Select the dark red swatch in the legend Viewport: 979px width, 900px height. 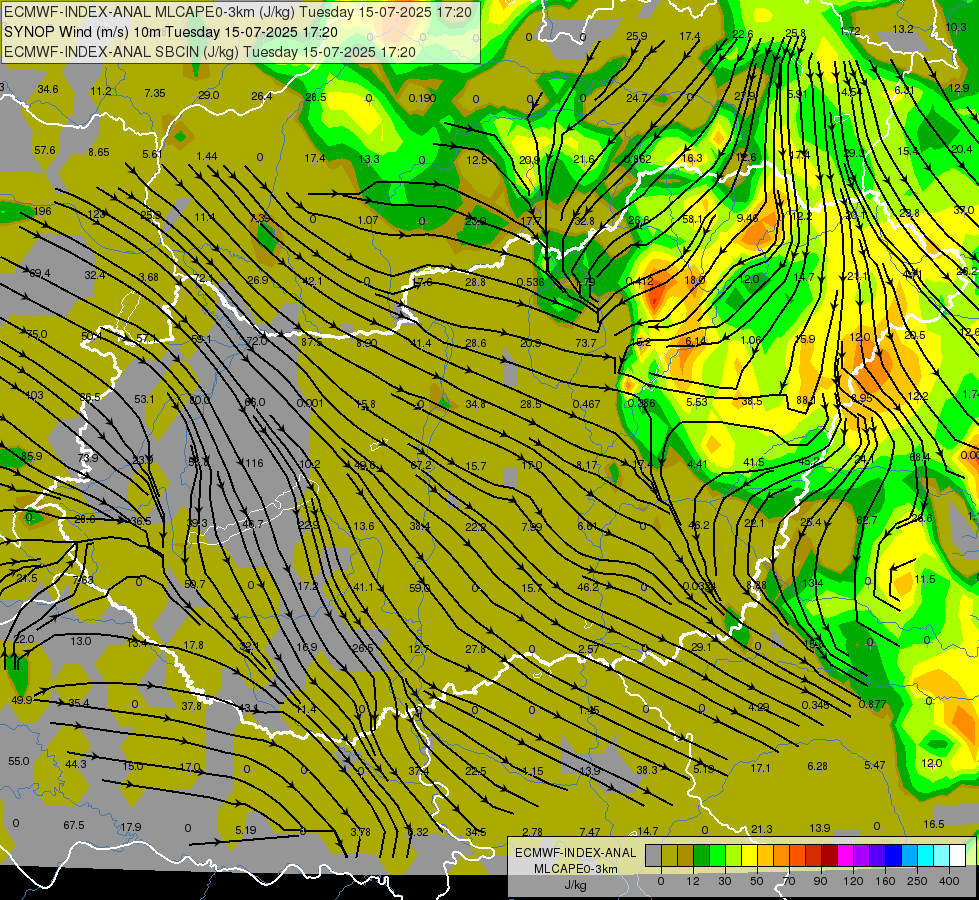coord(829,856)
